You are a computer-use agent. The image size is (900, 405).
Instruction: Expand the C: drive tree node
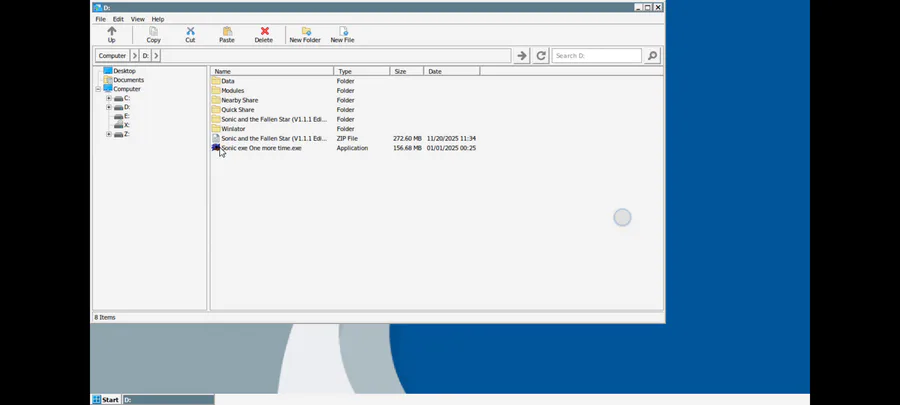point(108,98)
